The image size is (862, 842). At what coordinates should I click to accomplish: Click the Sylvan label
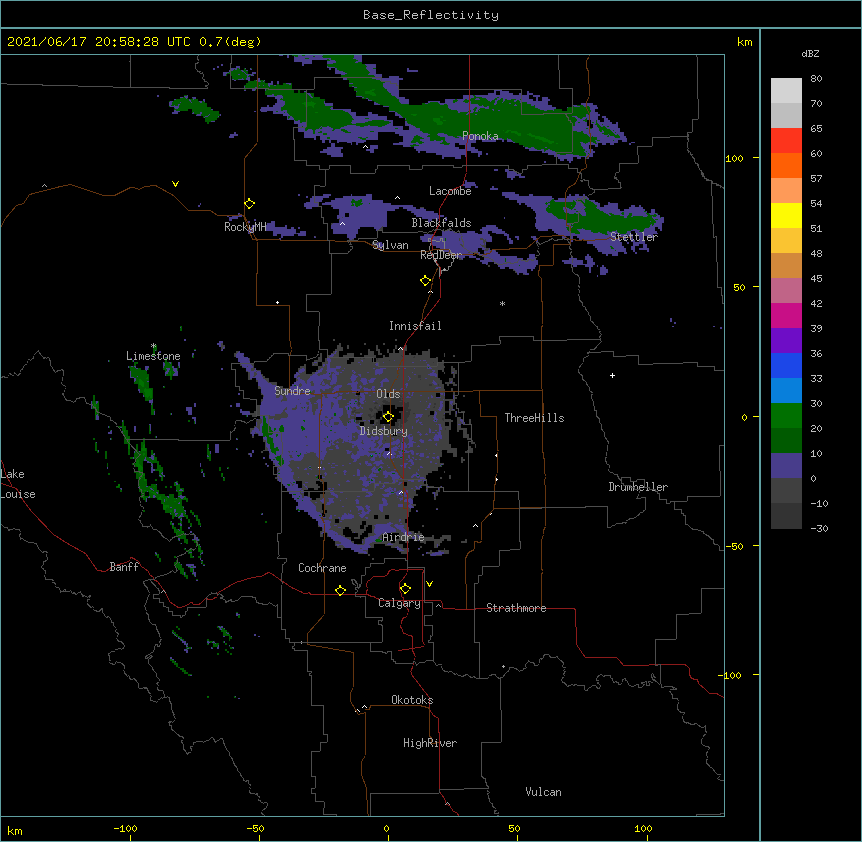[x=390, y=245]
